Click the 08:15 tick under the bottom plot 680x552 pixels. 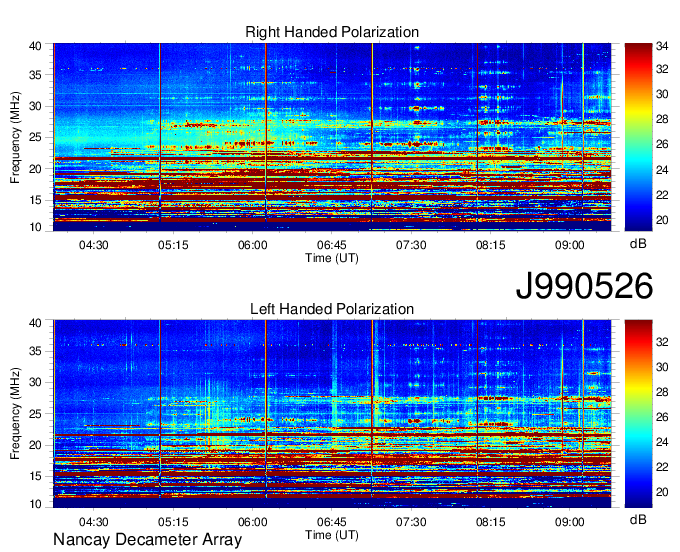490,522
